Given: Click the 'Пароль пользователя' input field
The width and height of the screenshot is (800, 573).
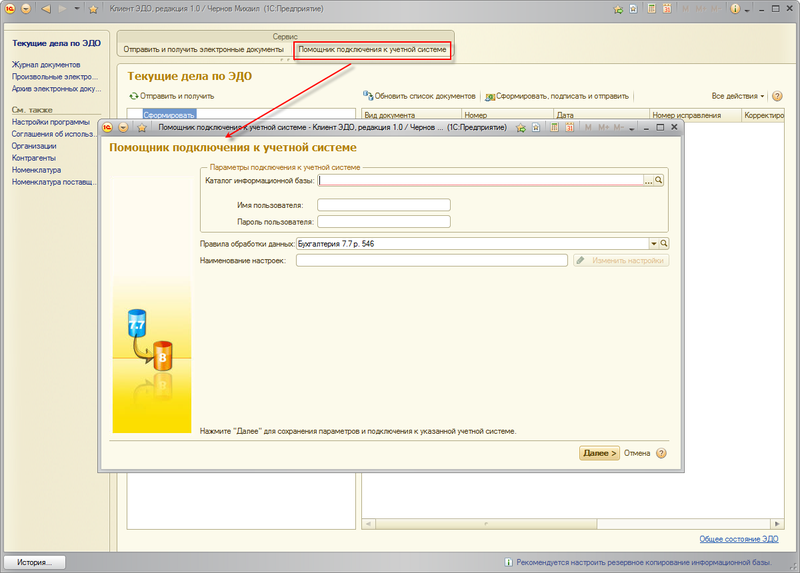Looking at the screenshot, I should 384,222.
